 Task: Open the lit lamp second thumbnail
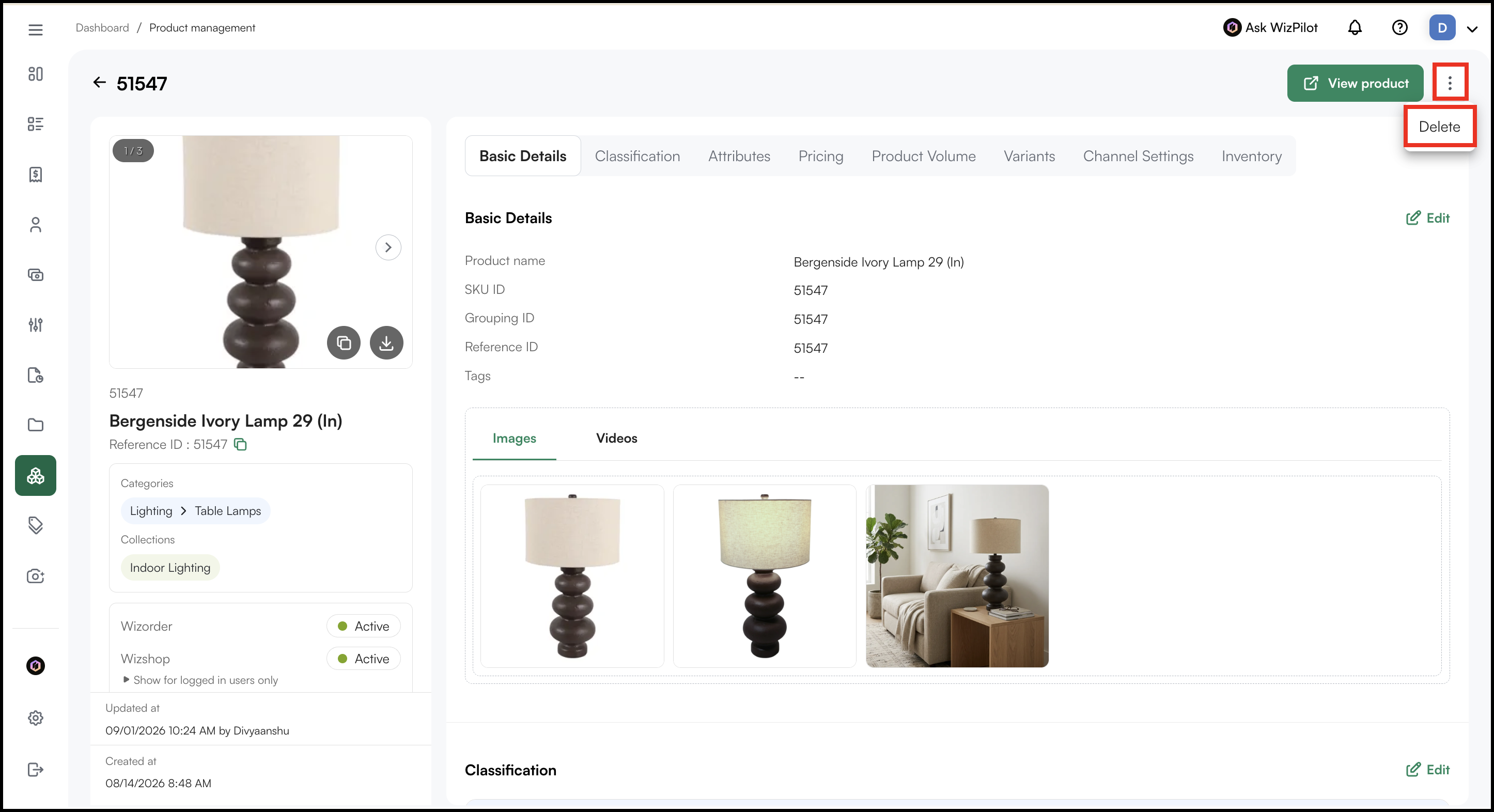coord(765,576)
